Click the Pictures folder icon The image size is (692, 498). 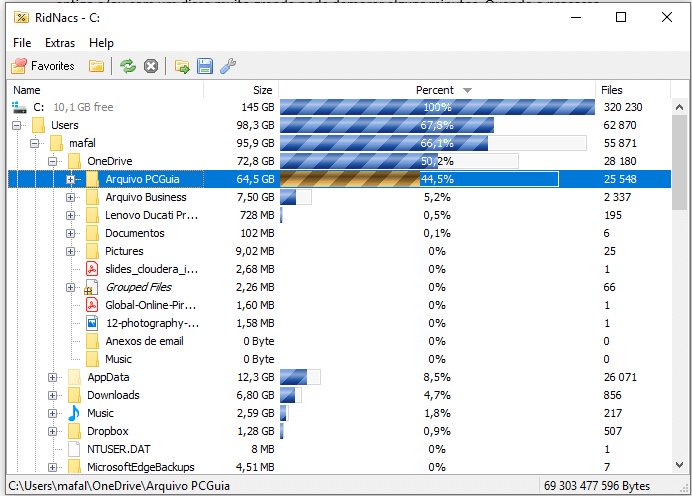tap(92, 251)
